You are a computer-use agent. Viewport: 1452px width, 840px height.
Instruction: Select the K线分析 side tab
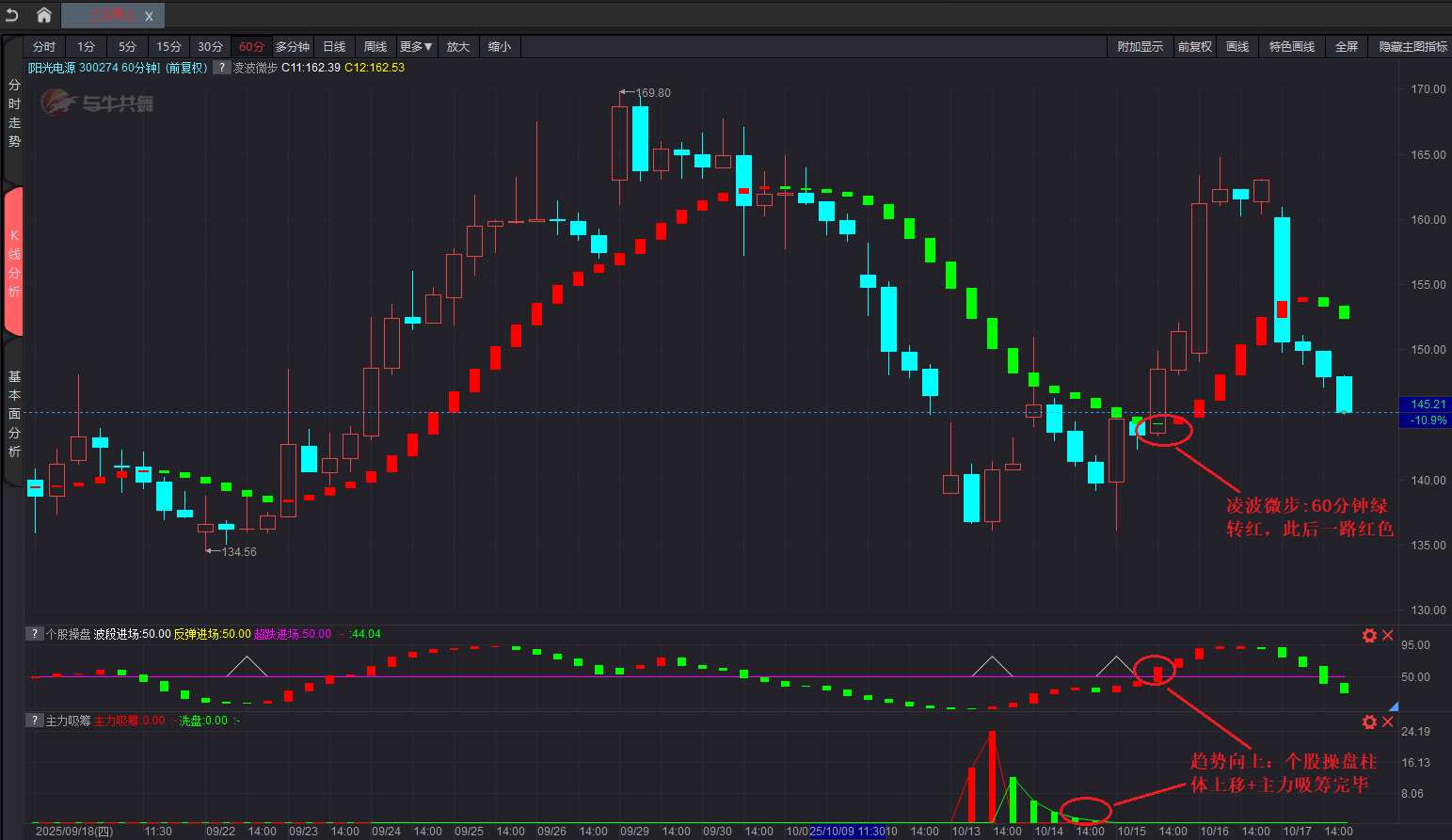pyautogui.click(x=14, y=262)
